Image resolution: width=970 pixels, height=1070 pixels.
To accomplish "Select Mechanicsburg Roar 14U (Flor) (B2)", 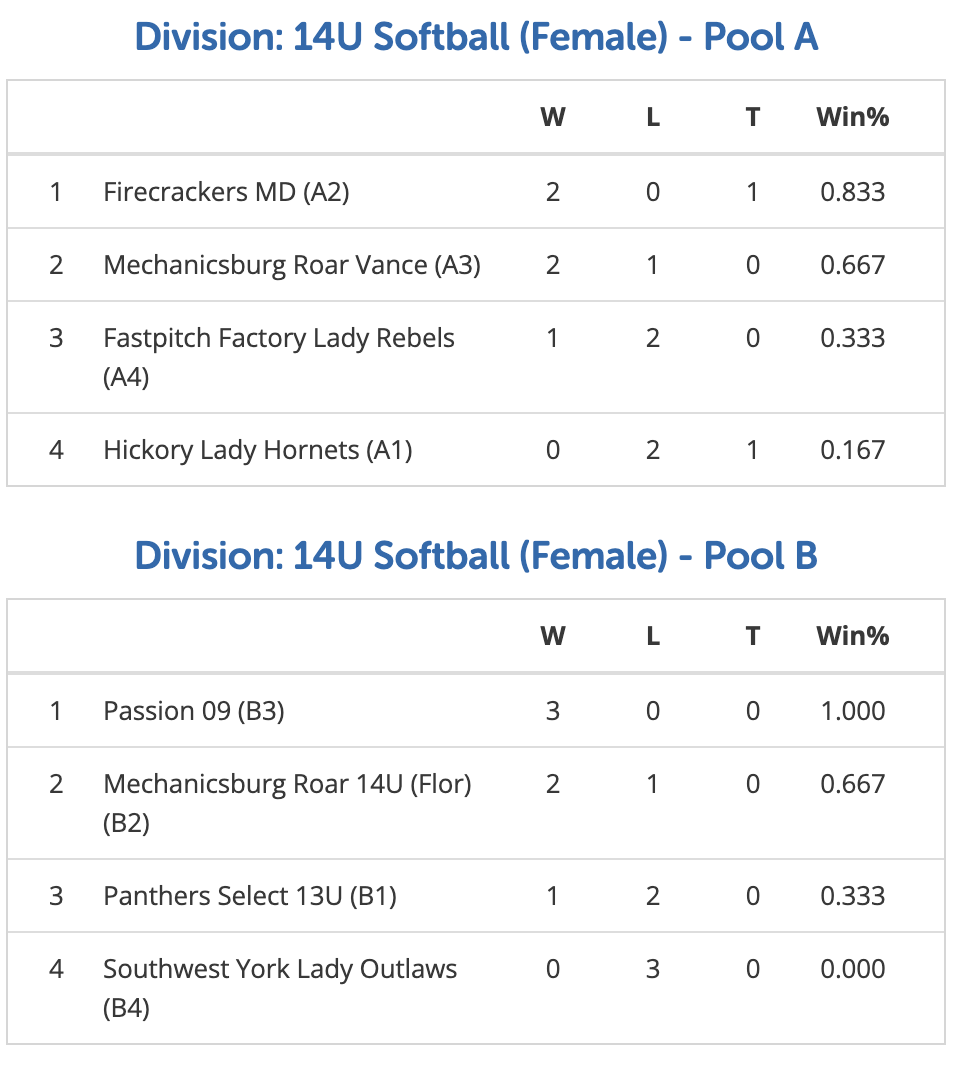I will [x=287, y=803].
